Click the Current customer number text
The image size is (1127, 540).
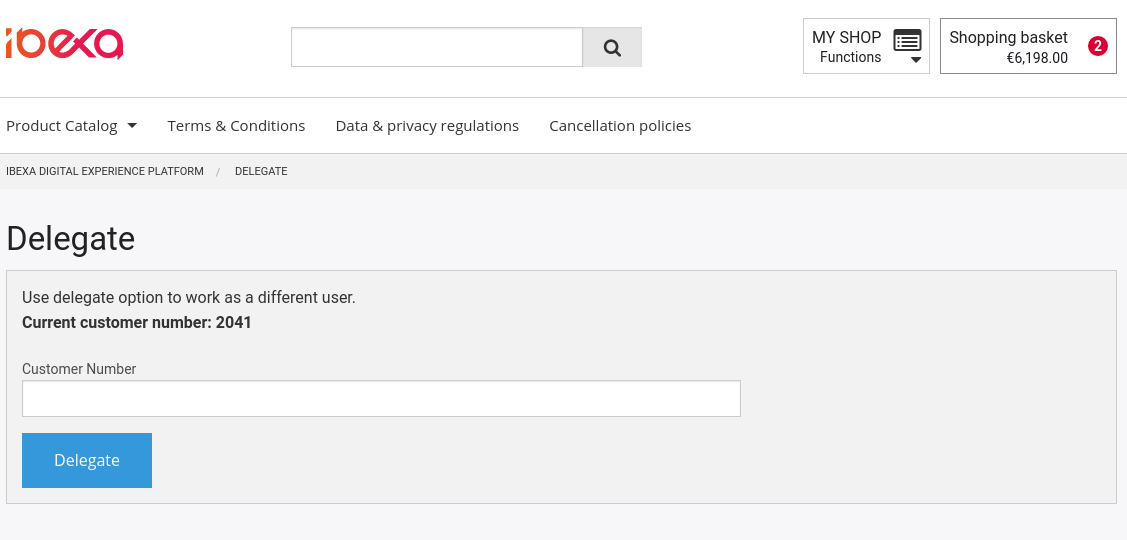coord(137,322)
